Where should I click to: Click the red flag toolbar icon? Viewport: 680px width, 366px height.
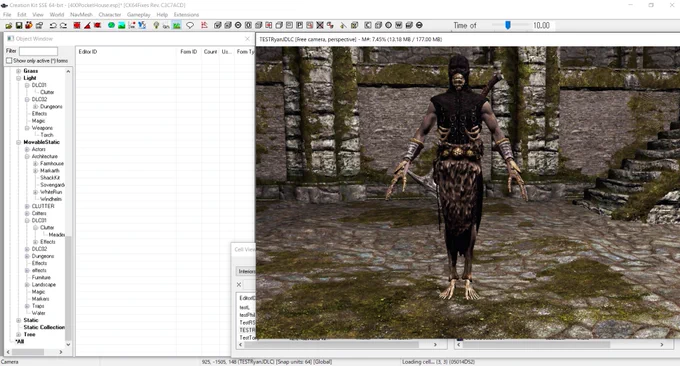click(x=98, y=26)
